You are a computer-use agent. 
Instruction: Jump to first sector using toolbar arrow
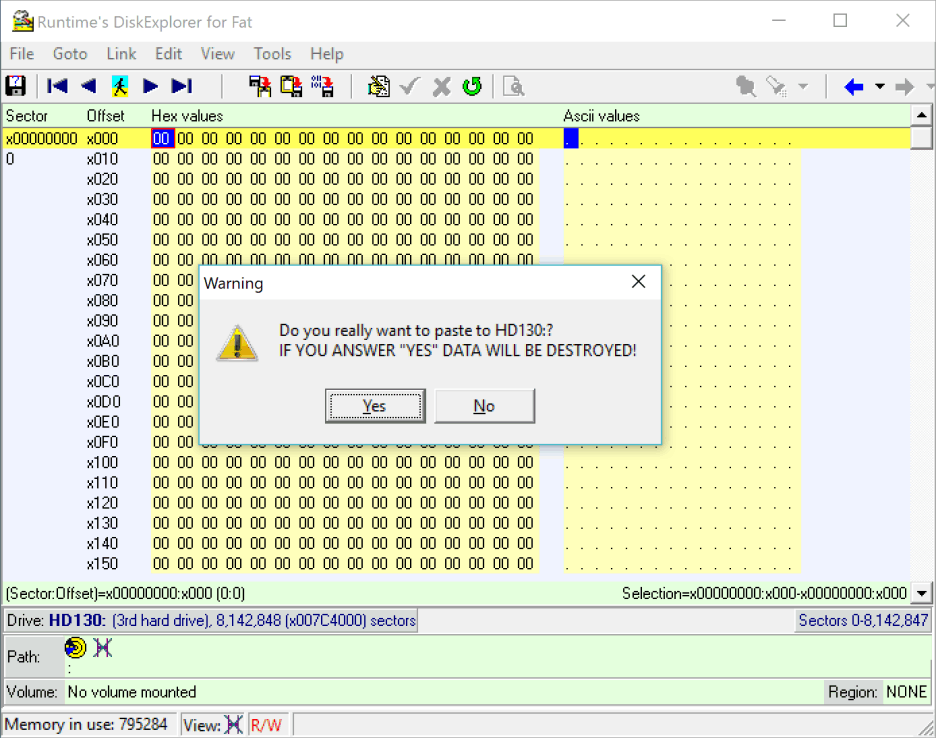58,86
